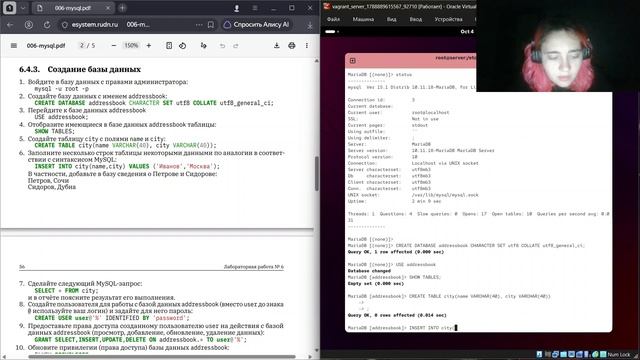Open the browser profile icon in title bar
Image resolution: width=640 pixels, height=360 pixels.
pyautogui.click(x=236, y=8)
